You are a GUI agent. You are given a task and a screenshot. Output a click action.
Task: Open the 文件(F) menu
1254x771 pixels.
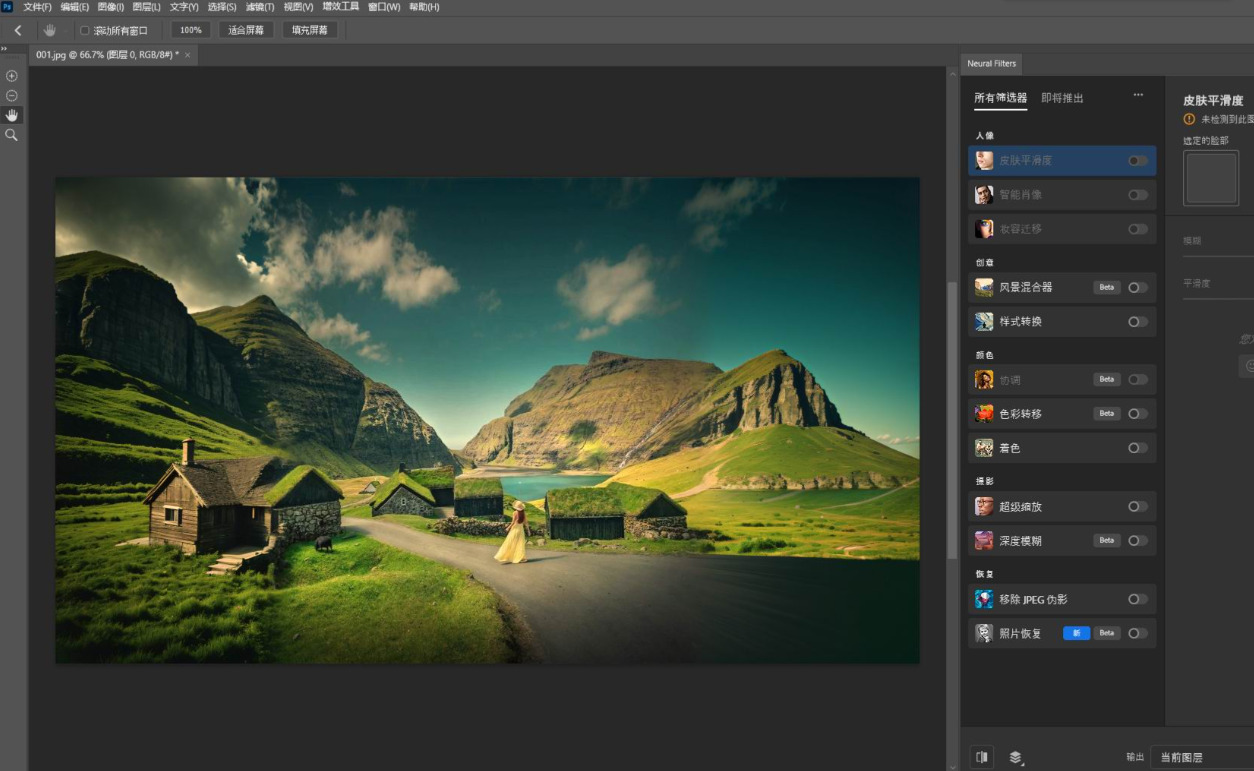(37, 7)
